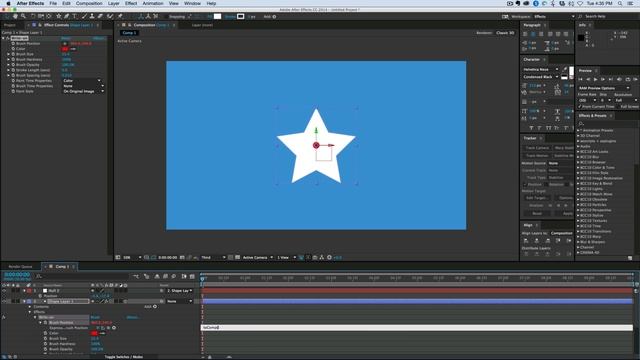The width and height of the screenshot is (640, 360).
Task: Select the Clone Stamp tool
Action: click(x=92, y=16)
